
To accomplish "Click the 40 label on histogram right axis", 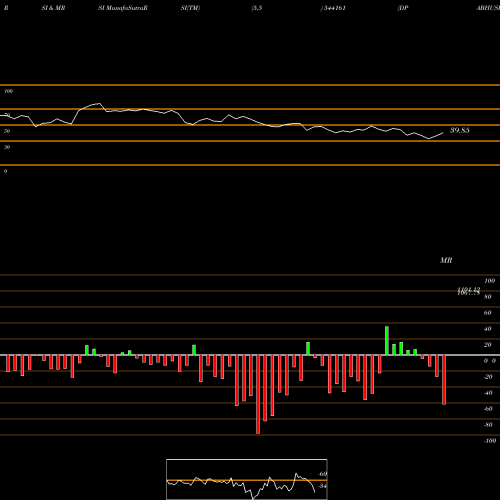I will pos(488,329).
